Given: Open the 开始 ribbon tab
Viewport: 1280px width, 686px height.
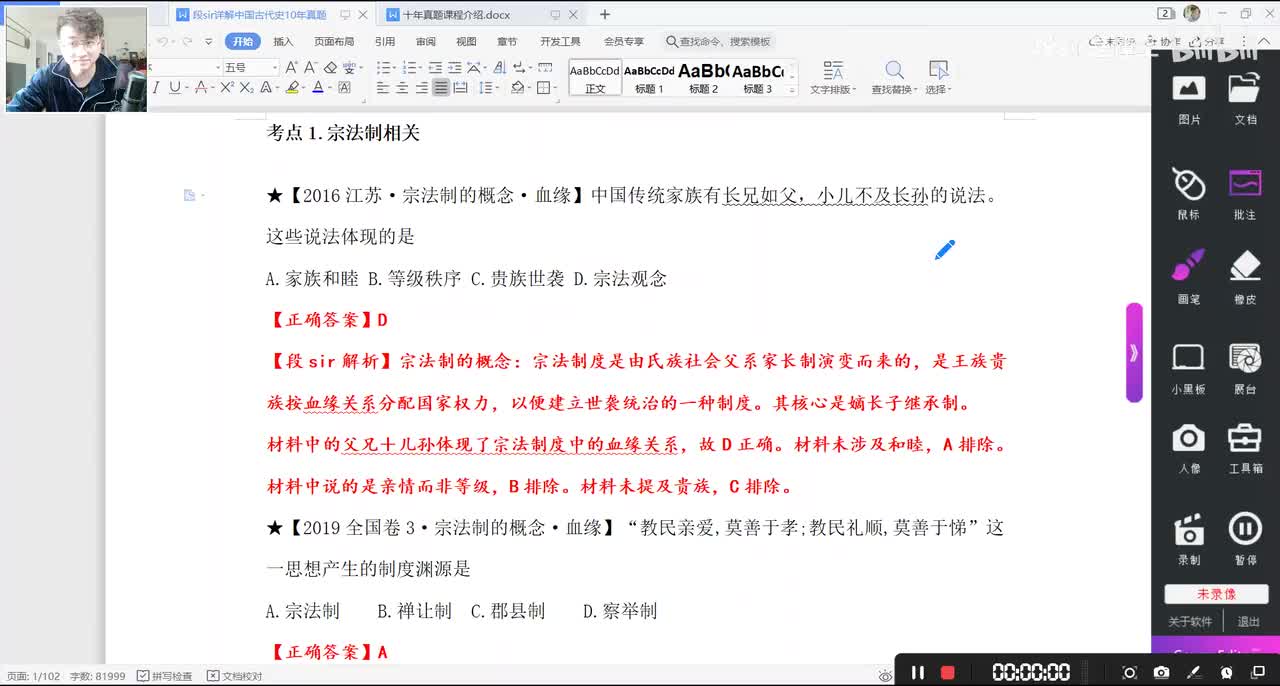Looking at the screenshot, I should point(243,41).
